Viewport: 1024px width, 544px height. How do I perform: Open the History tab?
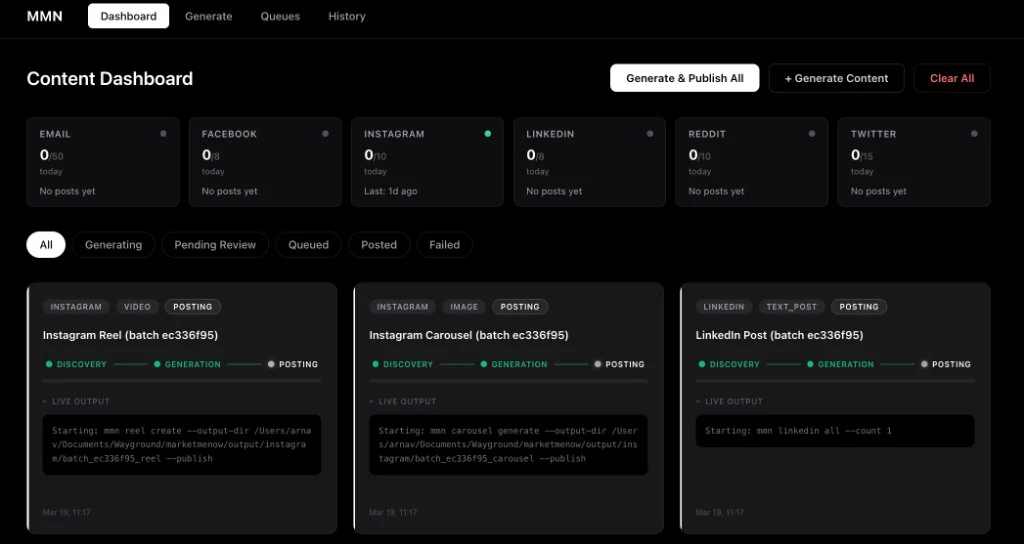click(347, 16)
